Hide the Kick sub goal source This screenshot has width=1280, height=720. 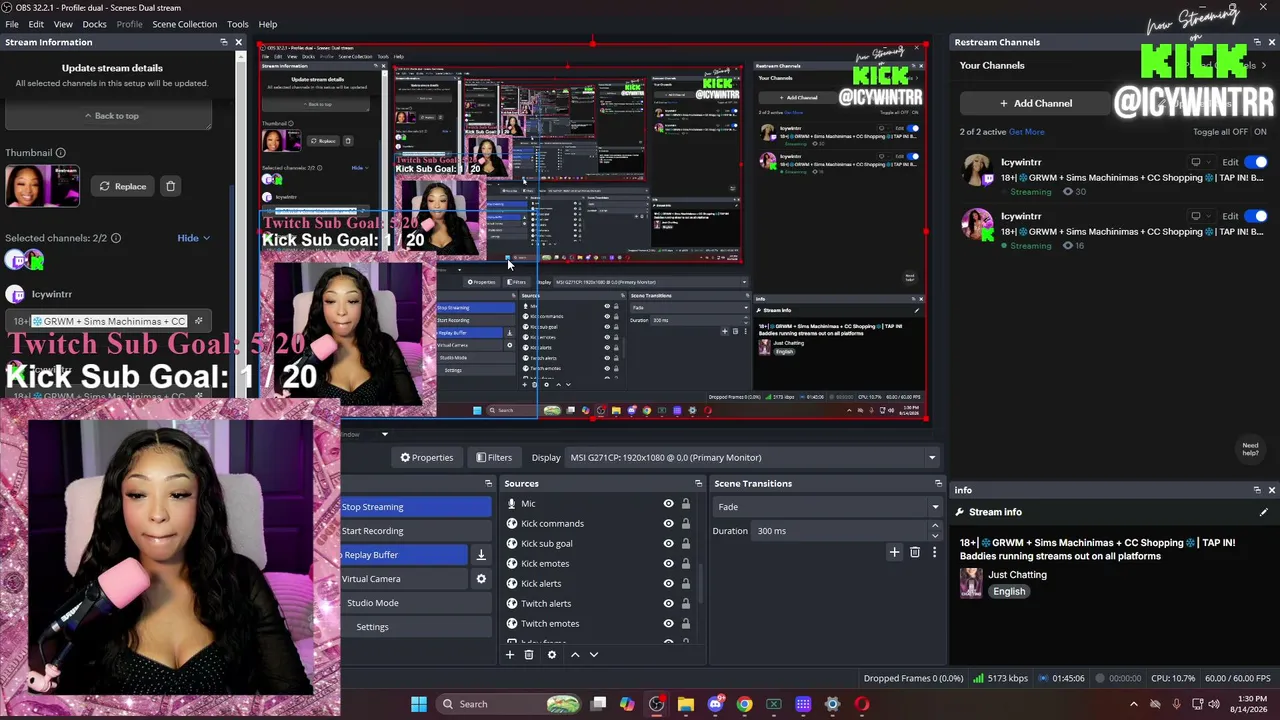[x=668, y=544]
